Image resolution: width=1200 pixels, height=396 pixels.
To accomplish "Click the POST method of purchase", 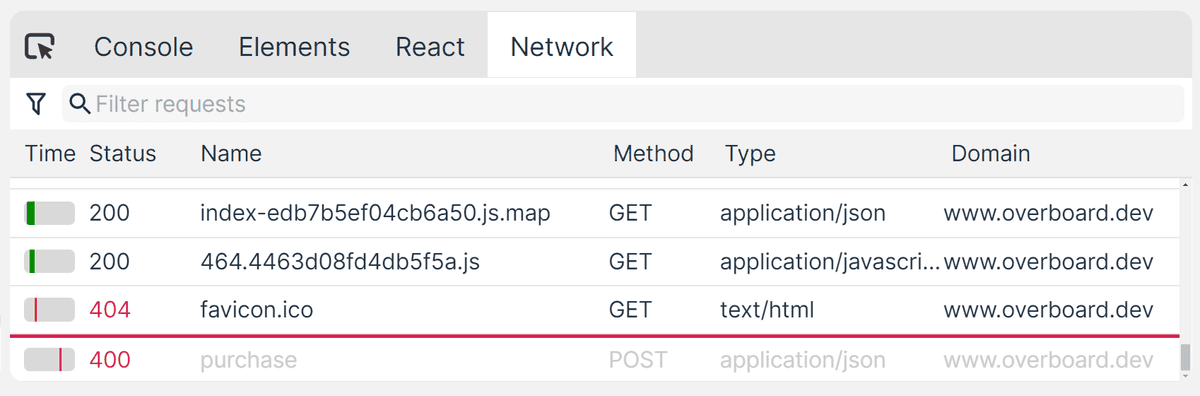I will 637,359.
